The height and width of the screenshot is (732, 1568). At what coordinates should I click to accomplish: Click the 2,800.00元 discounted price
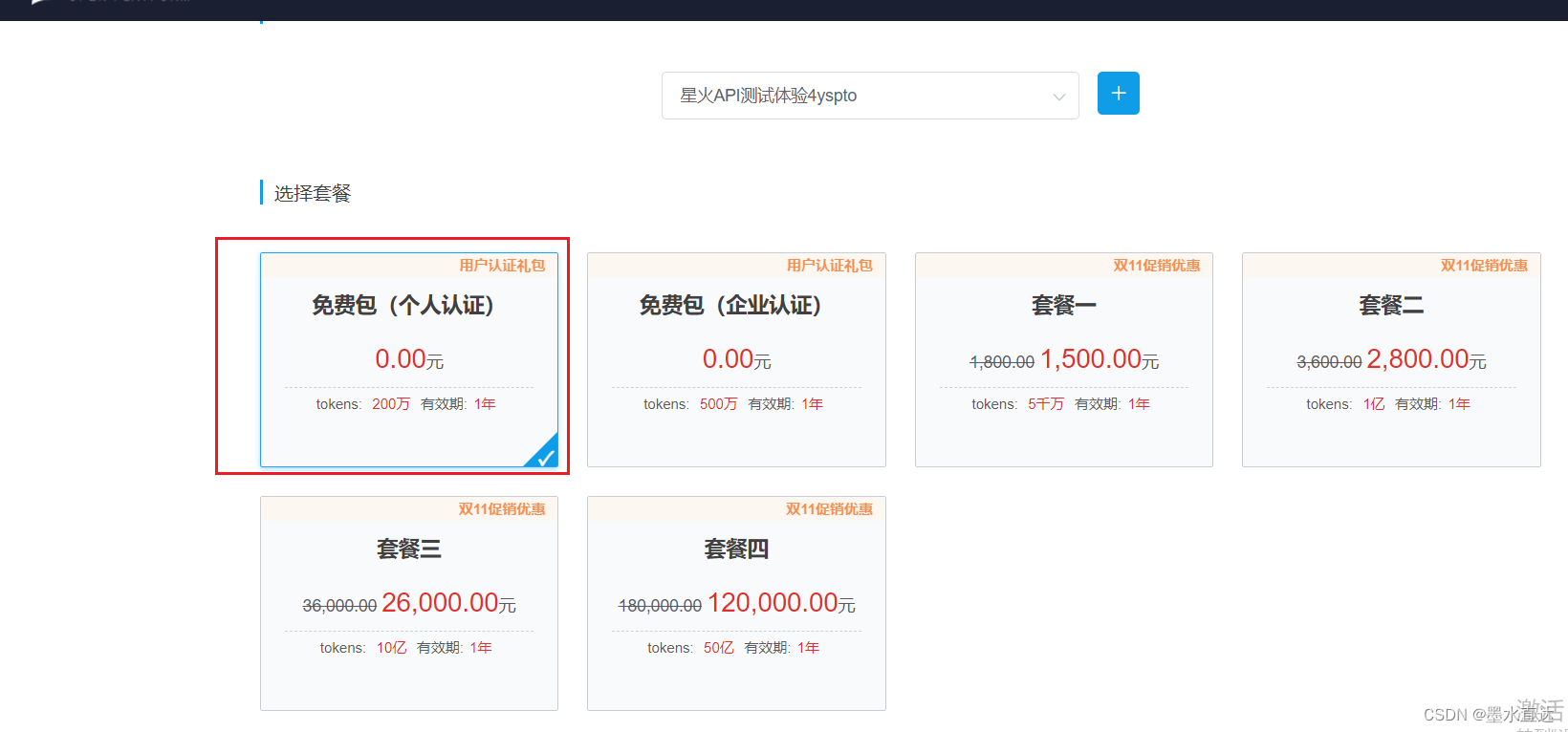1426,359
